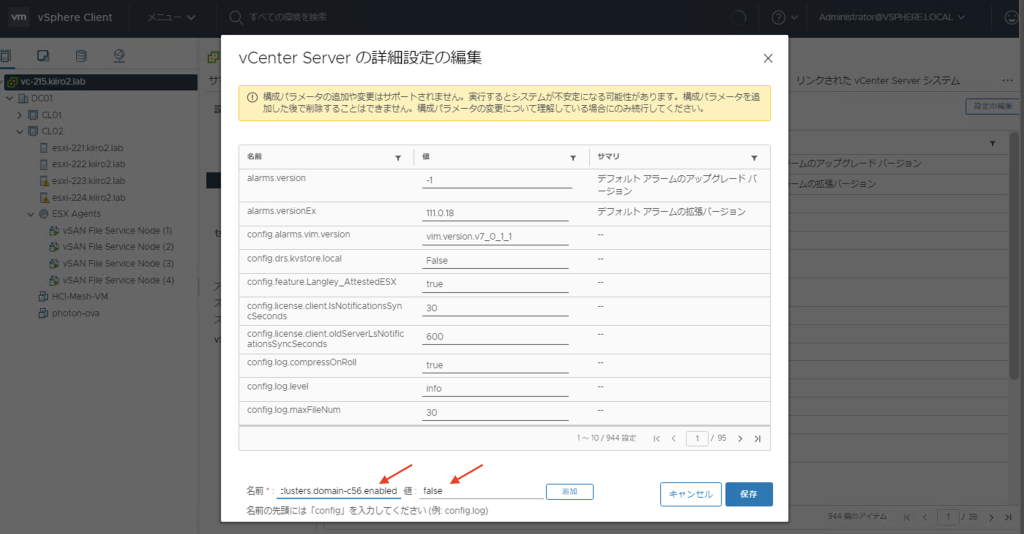Click the 値 parameter value input
The image size is (1024, 534).
pos(481,491)
